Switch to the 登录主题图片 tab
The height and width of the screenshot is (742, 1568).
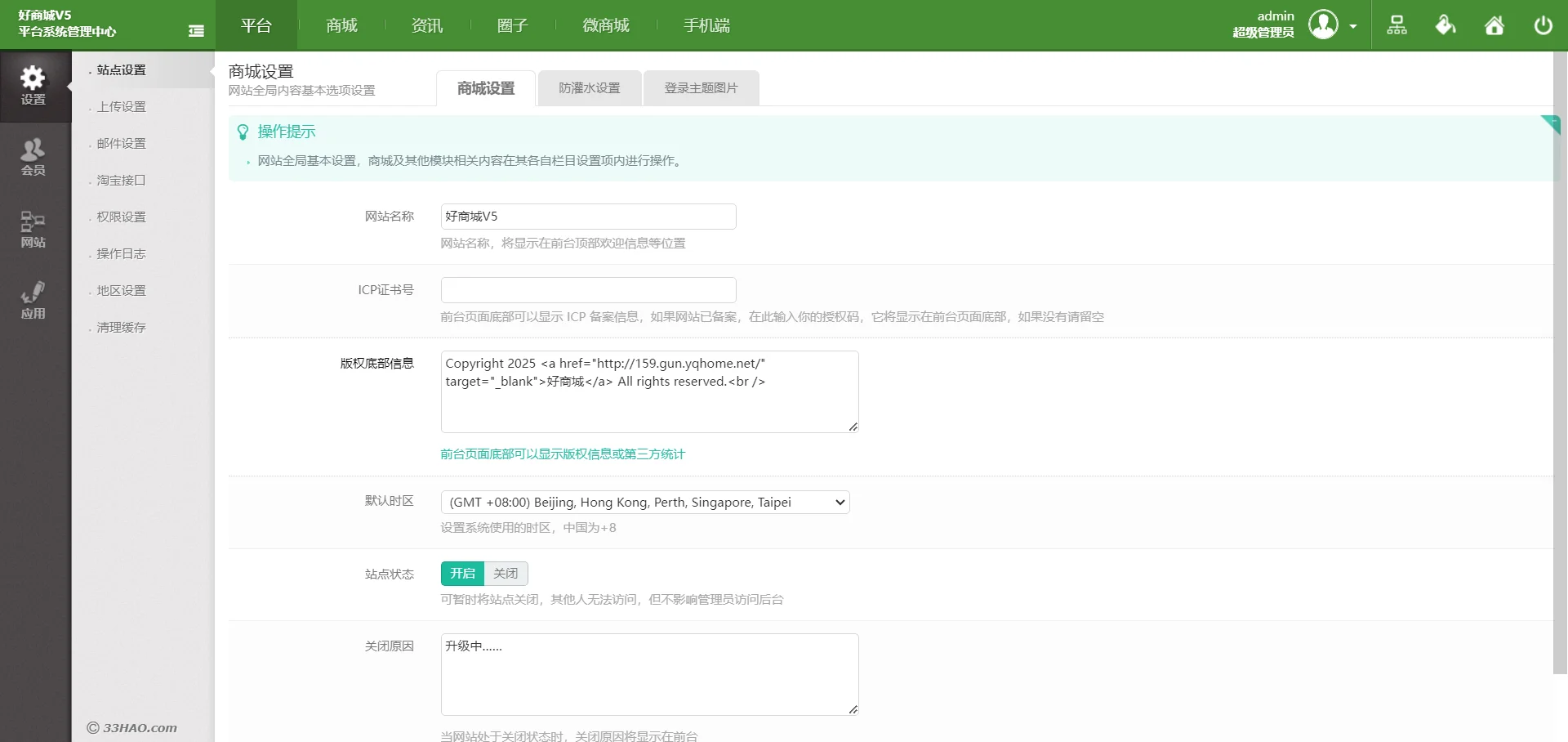click(x=701, y=88)
